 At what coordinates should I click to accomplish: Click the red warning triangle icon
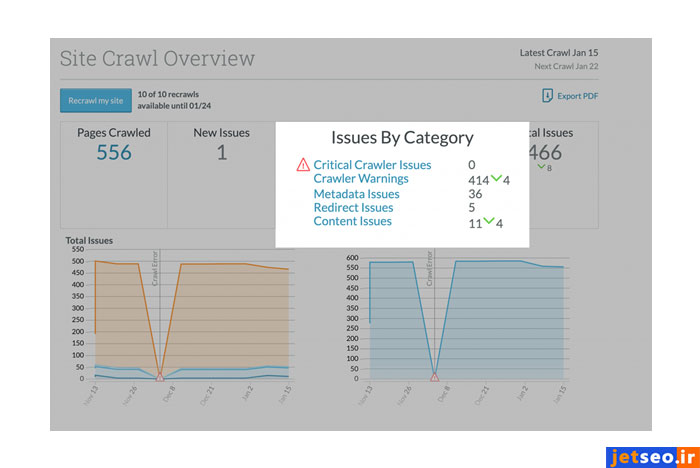coord(303,165)
